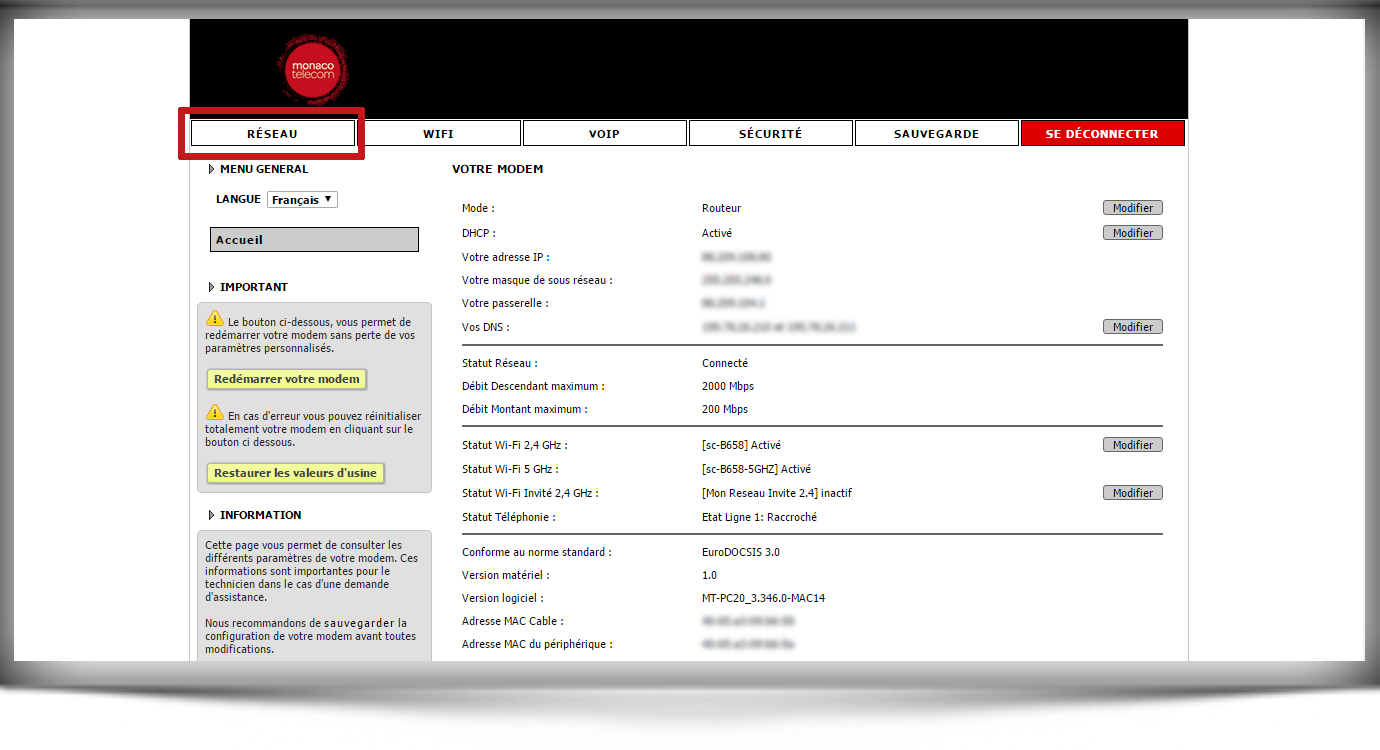The width and height of the screenshot is (1380, 750).
Task: Click the VOTRE MODEM heading
Action: [x=498, y=169]
